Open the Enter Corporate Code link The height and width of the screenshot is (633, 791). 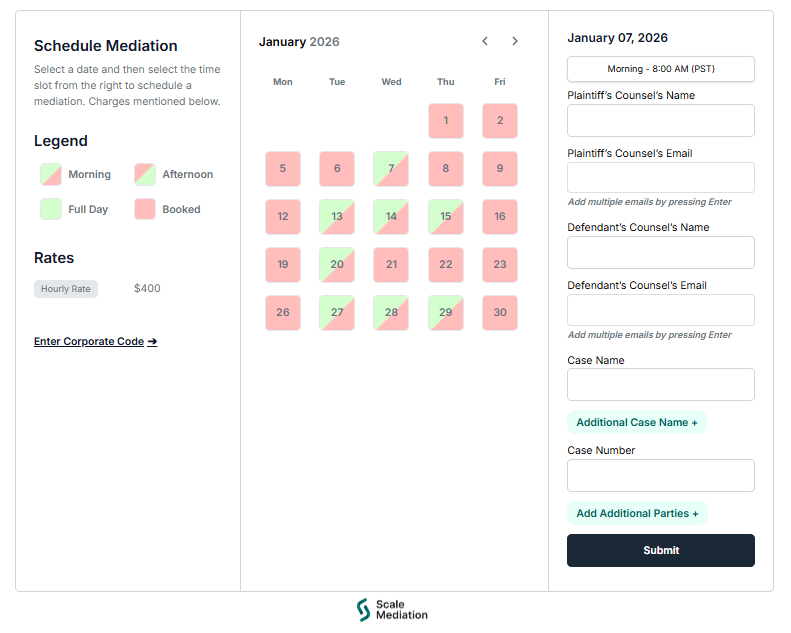click(95, 342)
